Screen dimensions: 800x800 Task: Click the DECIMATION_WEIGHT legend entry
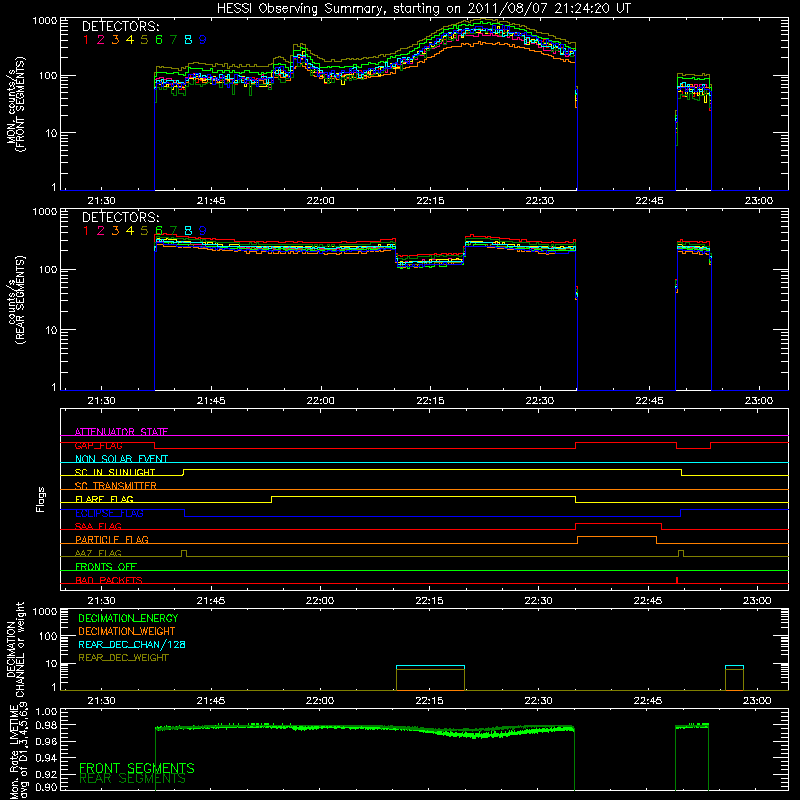coord(127,631)
